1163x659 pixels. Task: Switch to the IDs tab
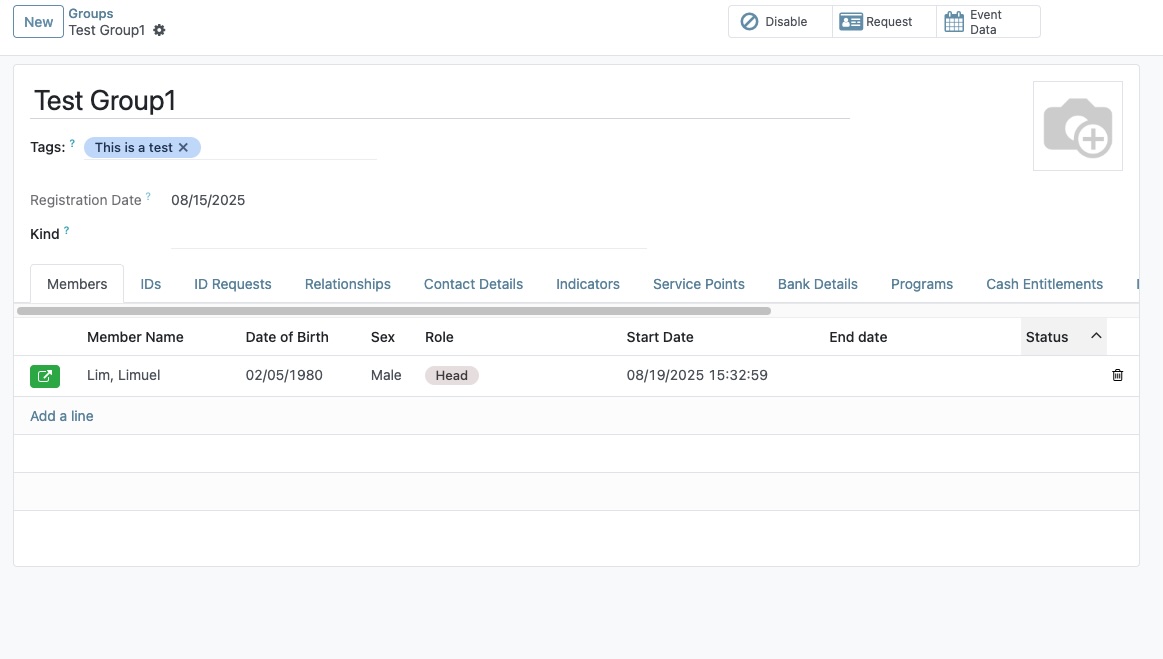[151, 284]
